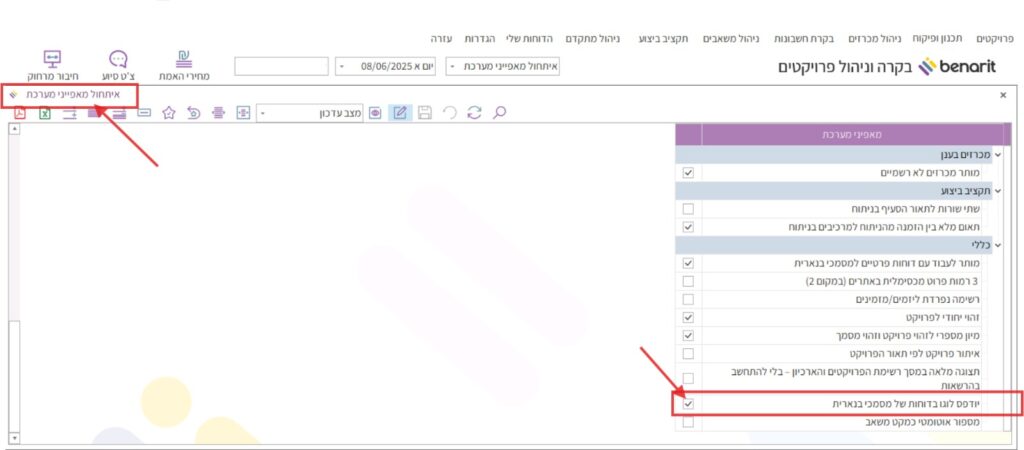1024x450 pixels.
Task: Collapse the כללי settings group
Action: pyautogui.click(x=997, y=245)
